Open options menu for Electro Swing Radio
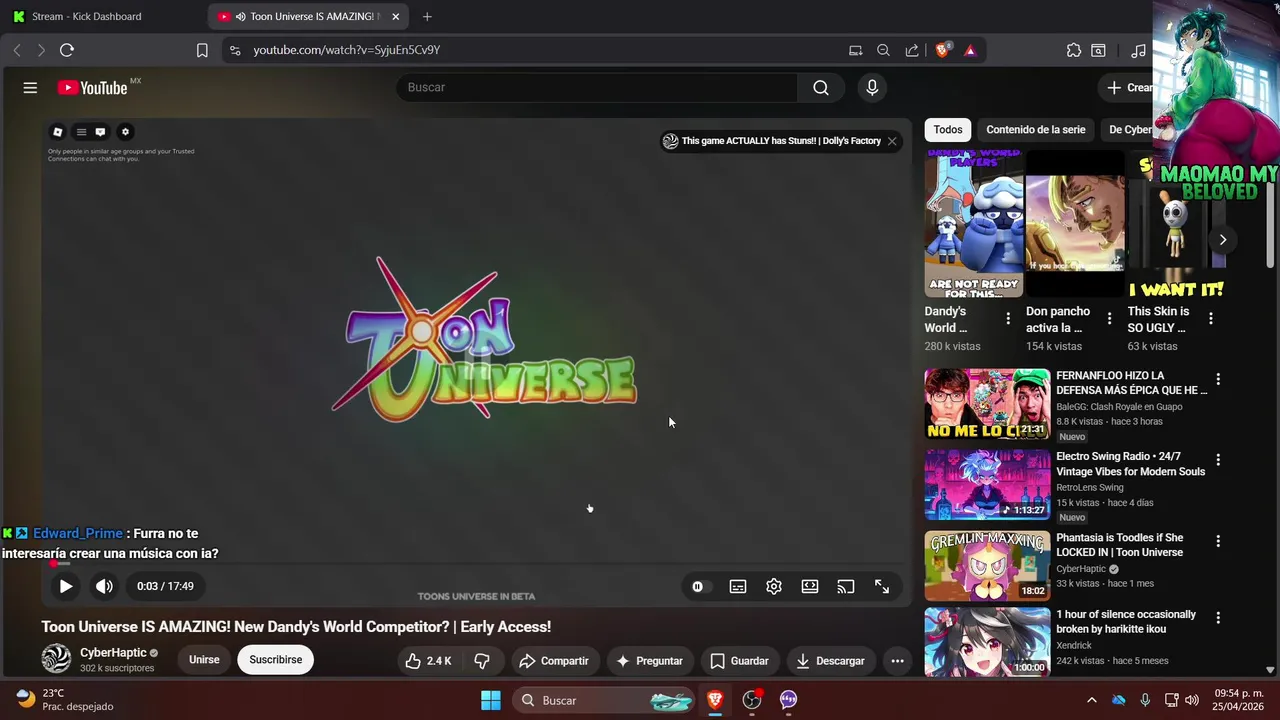The image size is (1280, 720). pyautogui.click(x=1218, y=460)
